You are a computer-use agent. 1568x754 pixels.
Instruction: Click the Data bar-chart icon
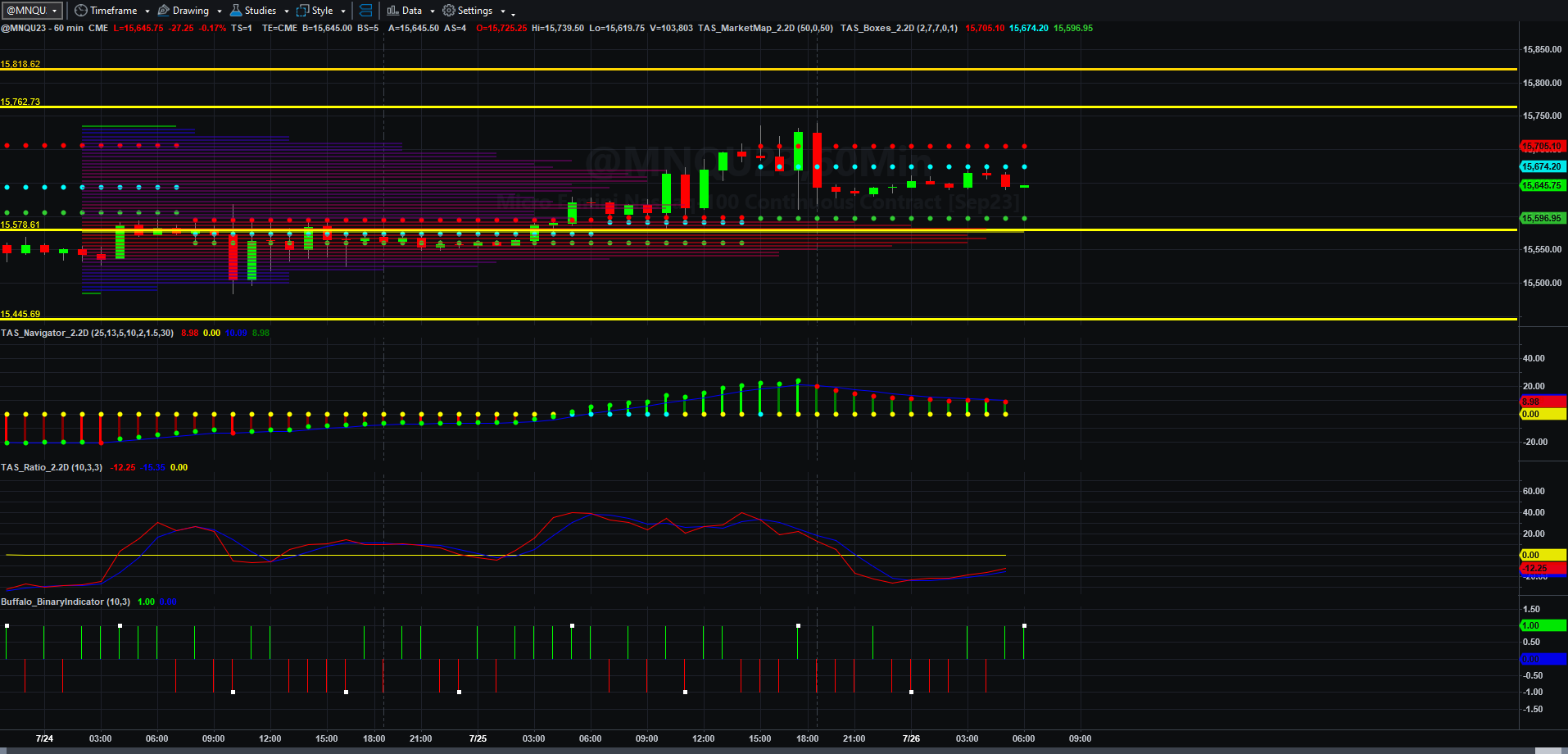(x=392, y=11)
